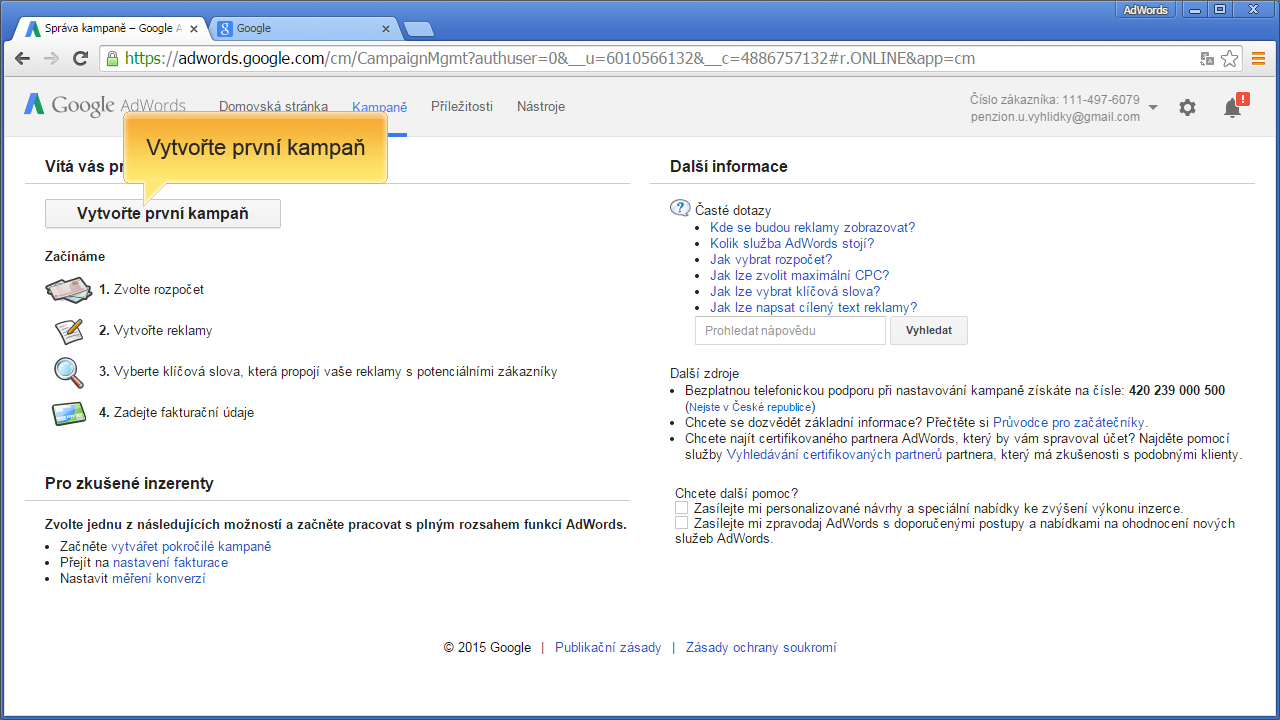Enable personalizované návrhy a speciální nabídky checkbox
This screenshot has height=720, width=1280.
click(x=682, y=508)
